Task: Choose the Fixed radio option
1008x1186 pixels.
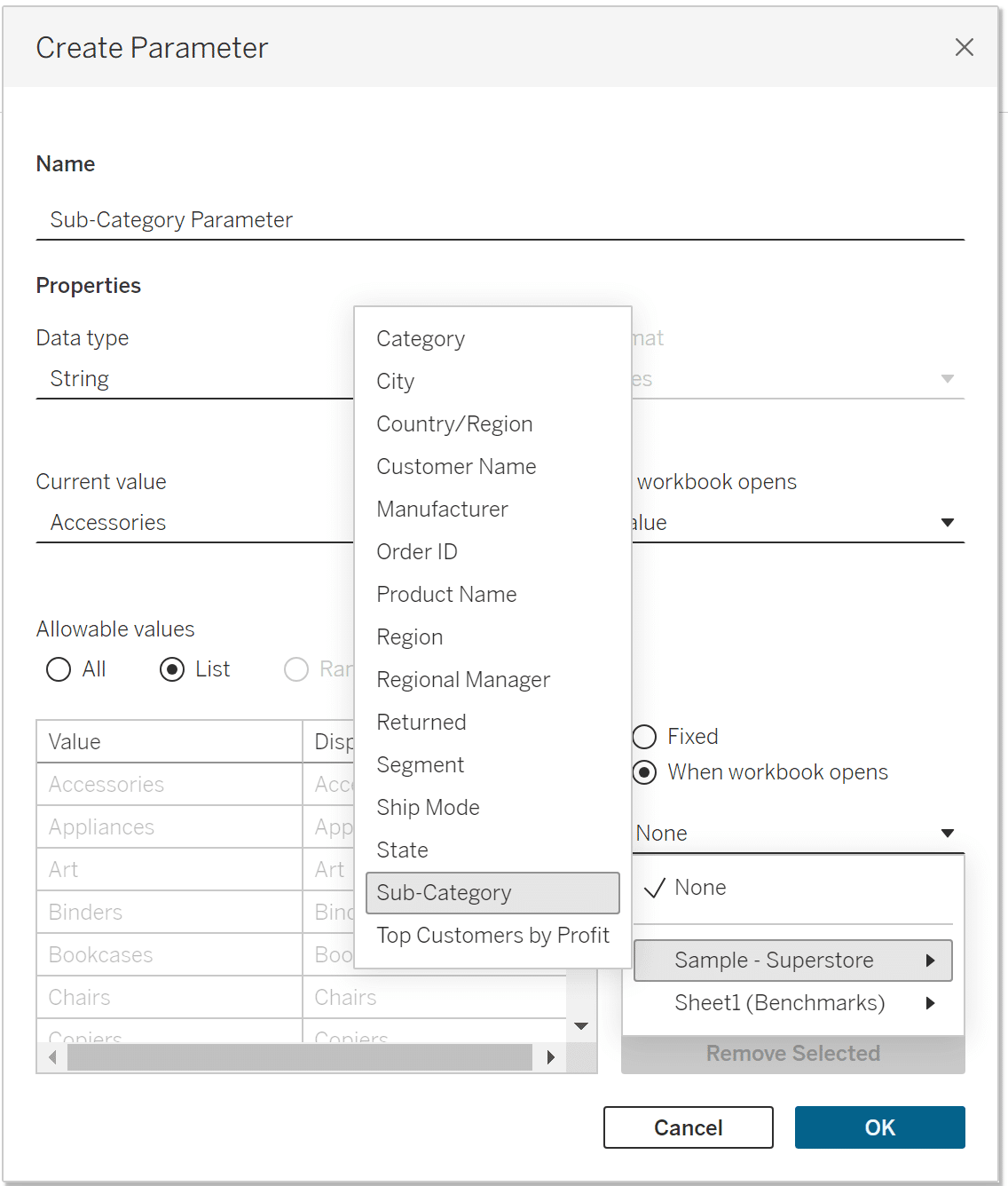Action: pos(645,737)
